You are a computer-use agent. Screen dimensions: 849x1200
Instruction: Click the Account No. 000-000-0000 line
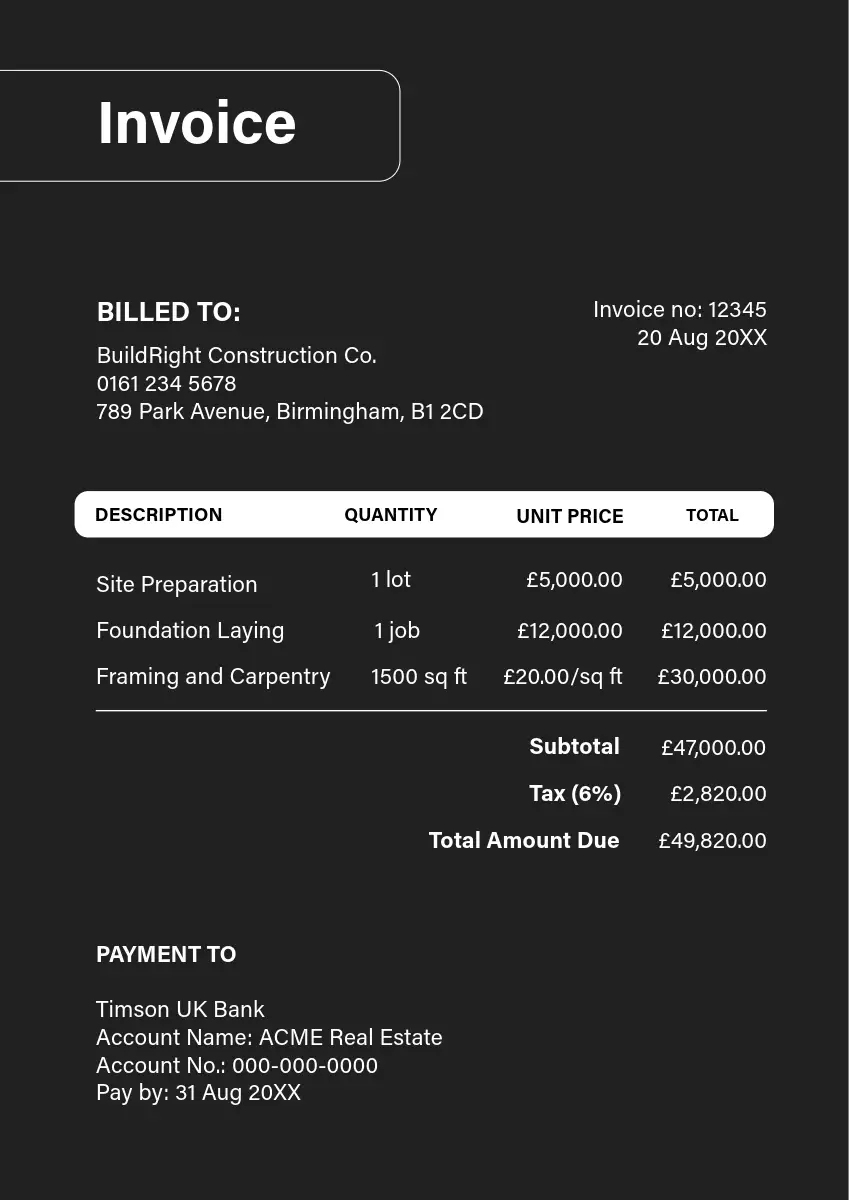(237, 1065)
